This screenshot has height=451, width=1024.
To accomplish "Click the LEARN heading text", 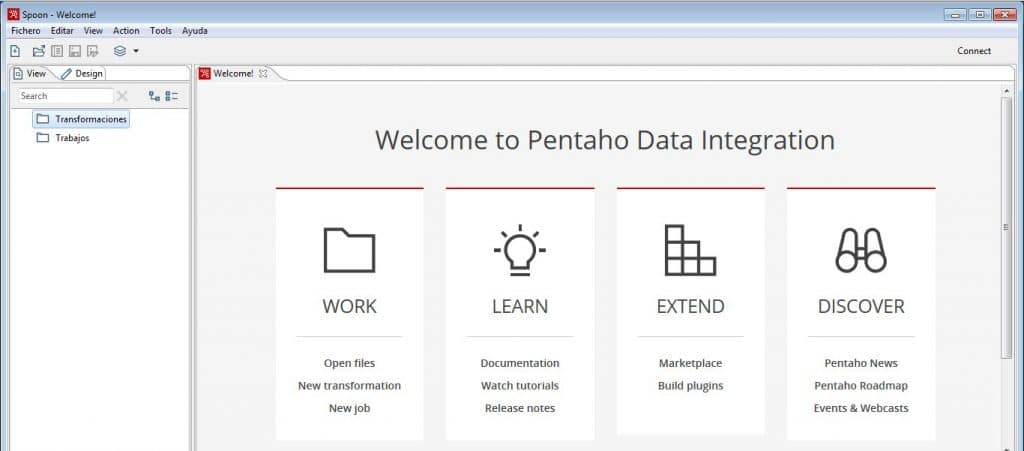I will pos(520,306).
